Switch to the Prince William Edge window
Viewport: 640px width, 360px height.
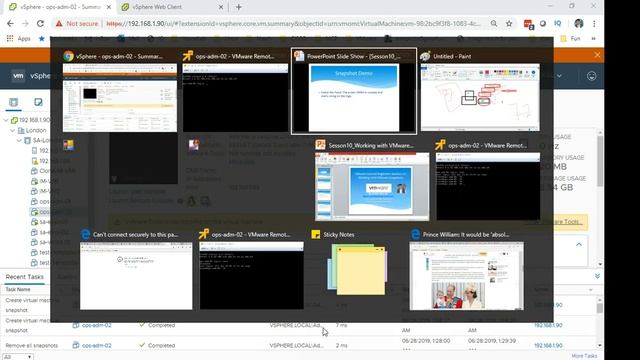[467, 276]
